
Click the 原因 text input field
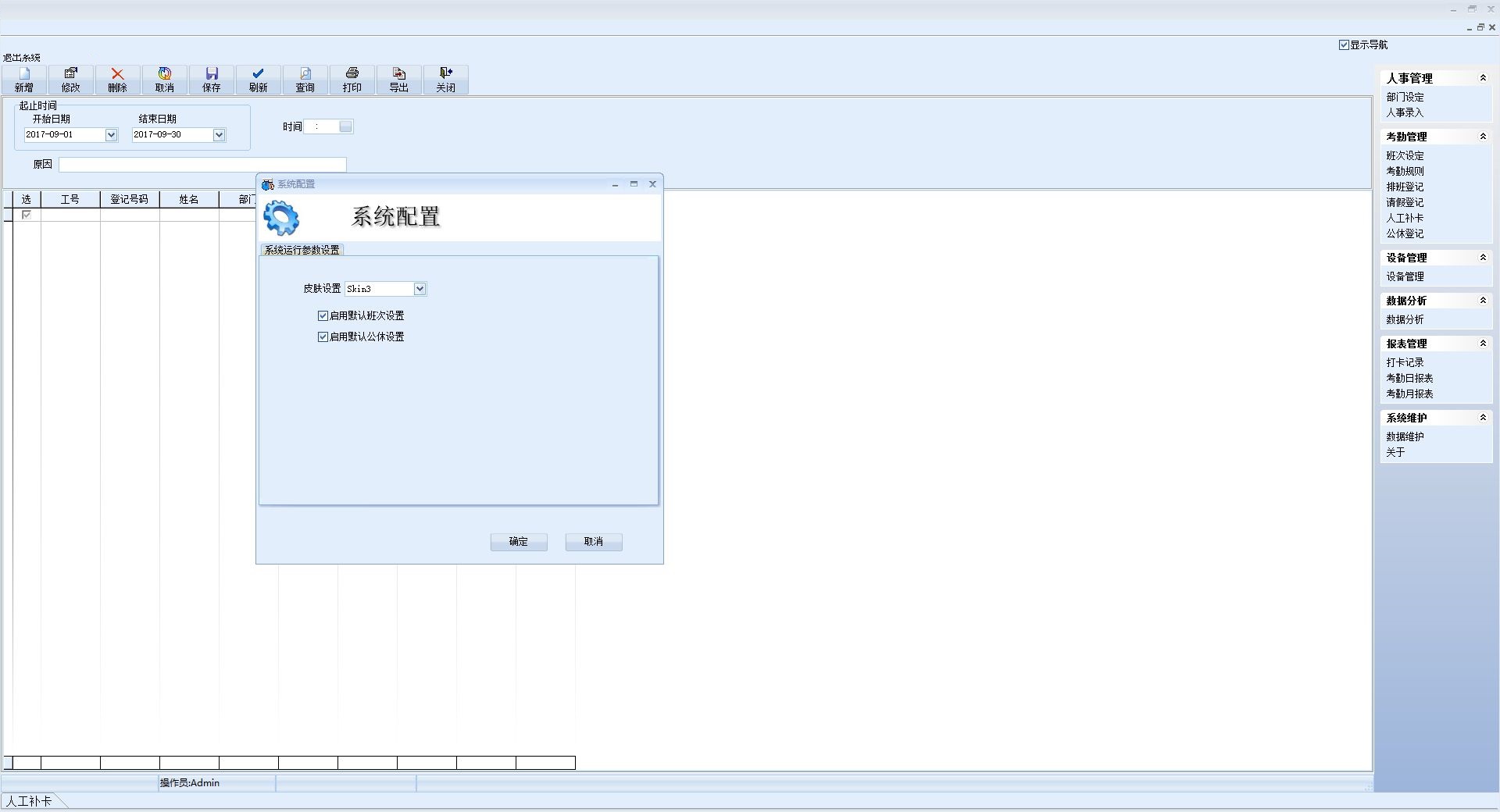[x=202, y=165]
